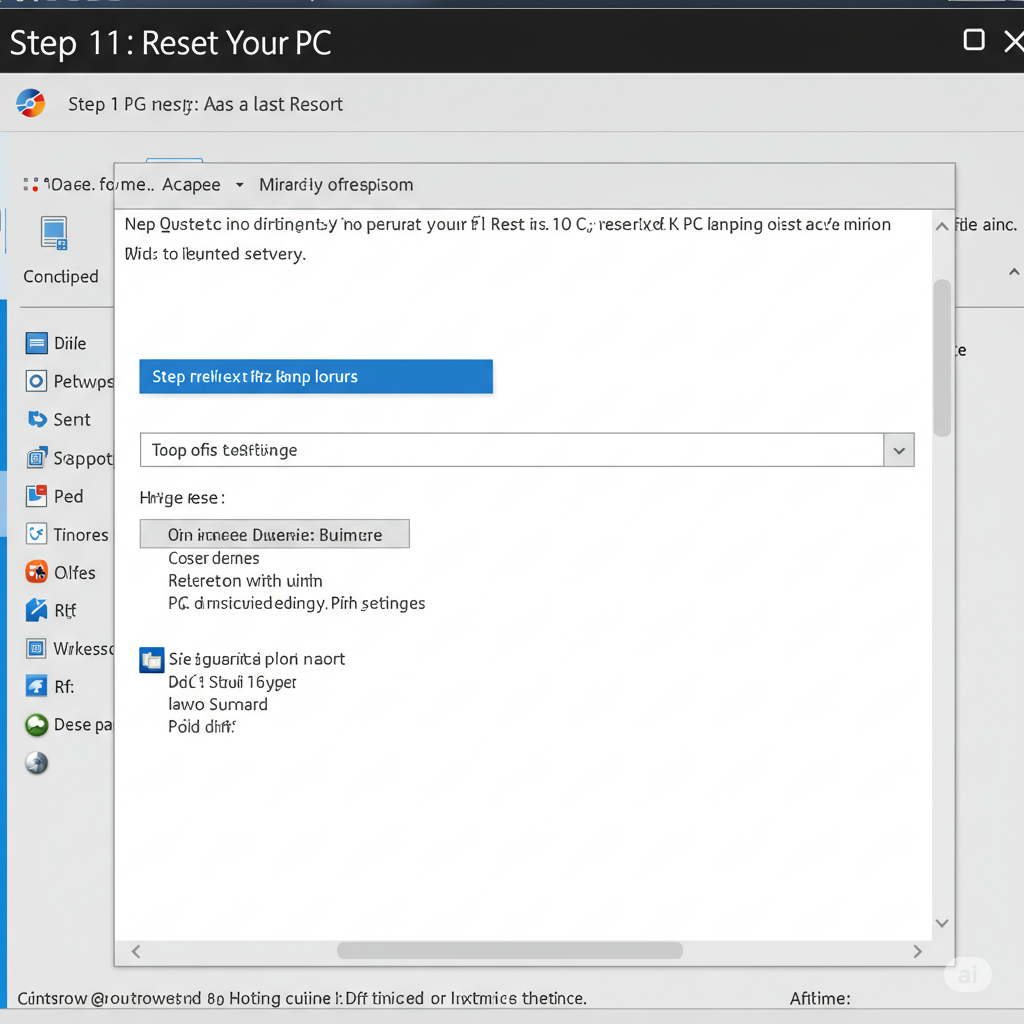This screenshot has width=1024, height=1024.
Task: Click the horizontal scrollbar thumb
Action: 509,951
